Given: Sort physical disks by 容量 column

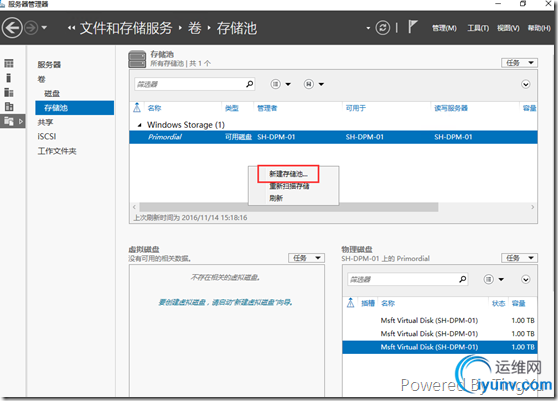Looking at the screenshot, I should (x=518, y=303).
